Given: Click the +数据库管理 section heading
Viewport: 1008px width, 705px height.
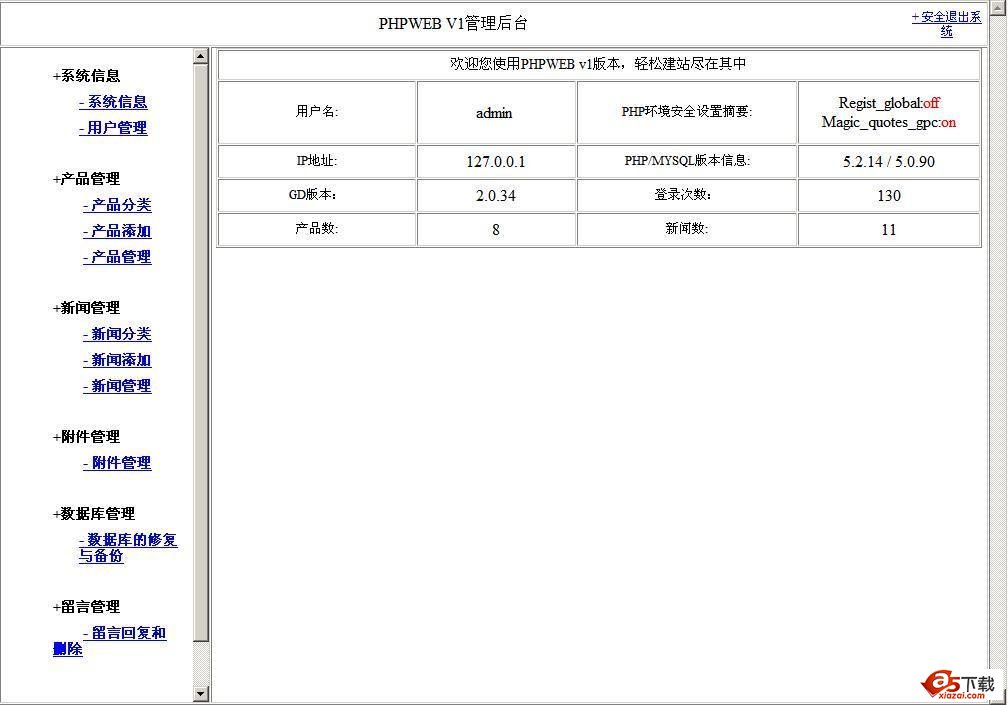Looking at the screenshot, I should [94, 514].
